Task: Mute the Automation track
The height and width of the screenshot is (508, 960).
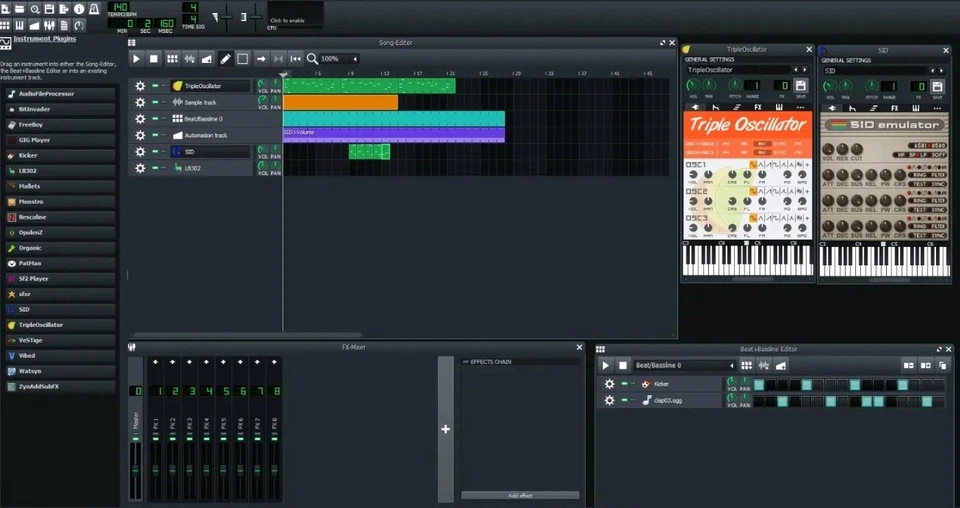Action: 156,135
